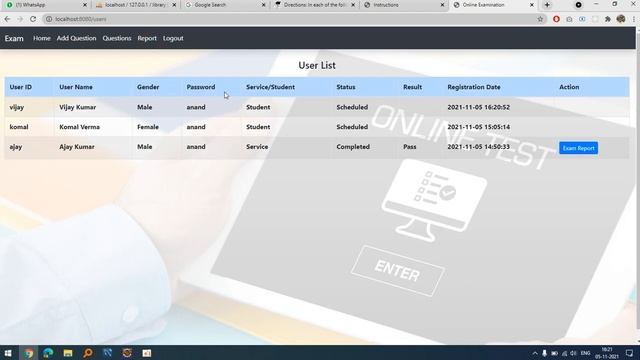Open the Questions nav link
Image resolution: width=640 pixels, height=360 pixels.
coord(117,38)
